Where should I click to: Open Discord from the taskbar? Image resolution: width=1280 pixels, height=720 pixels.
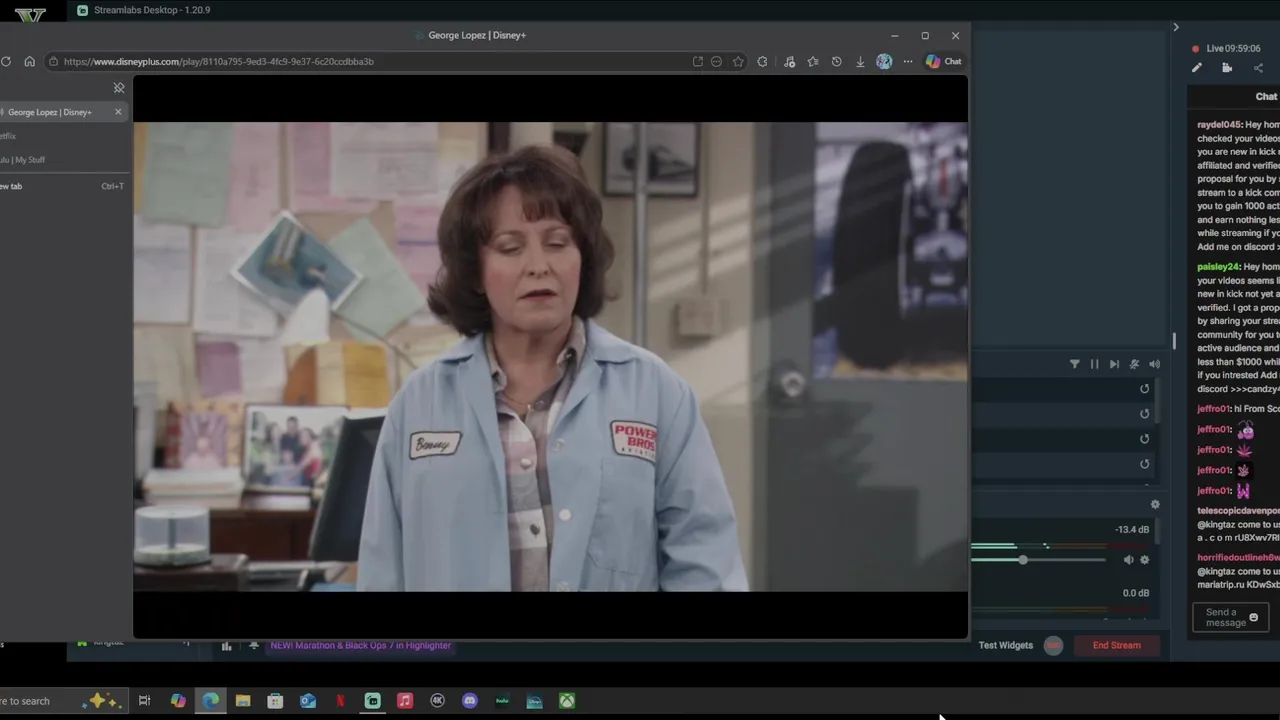470,701
